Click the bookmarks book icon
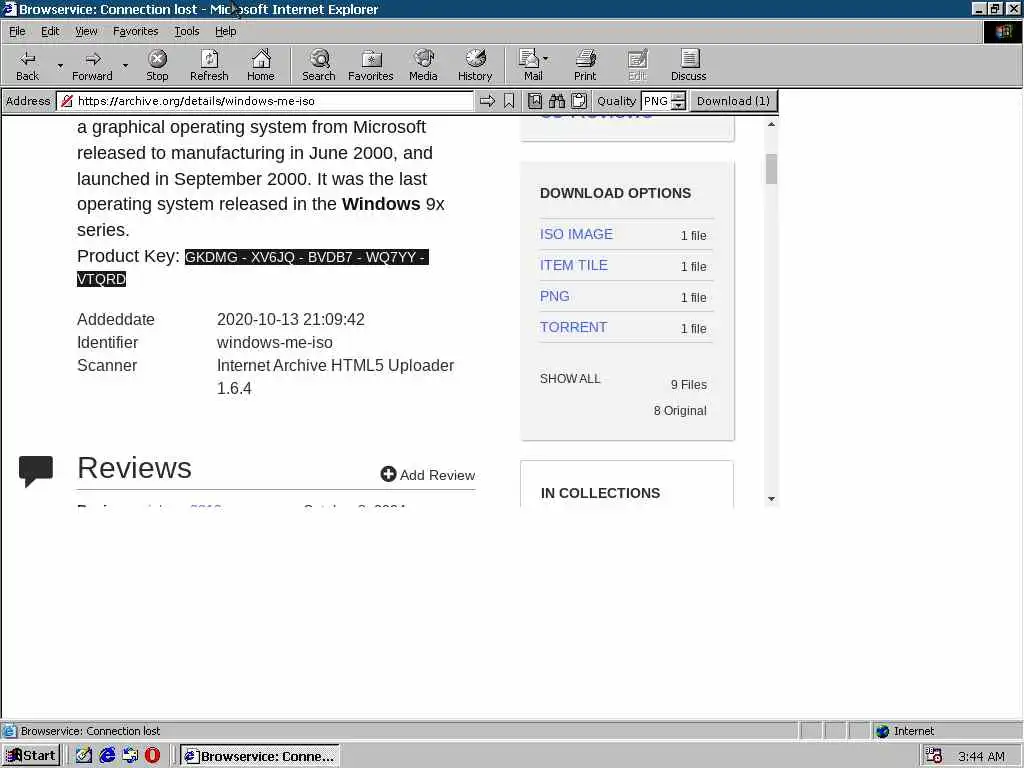This screenshot has height=768, width=1024. click(535, 101)
